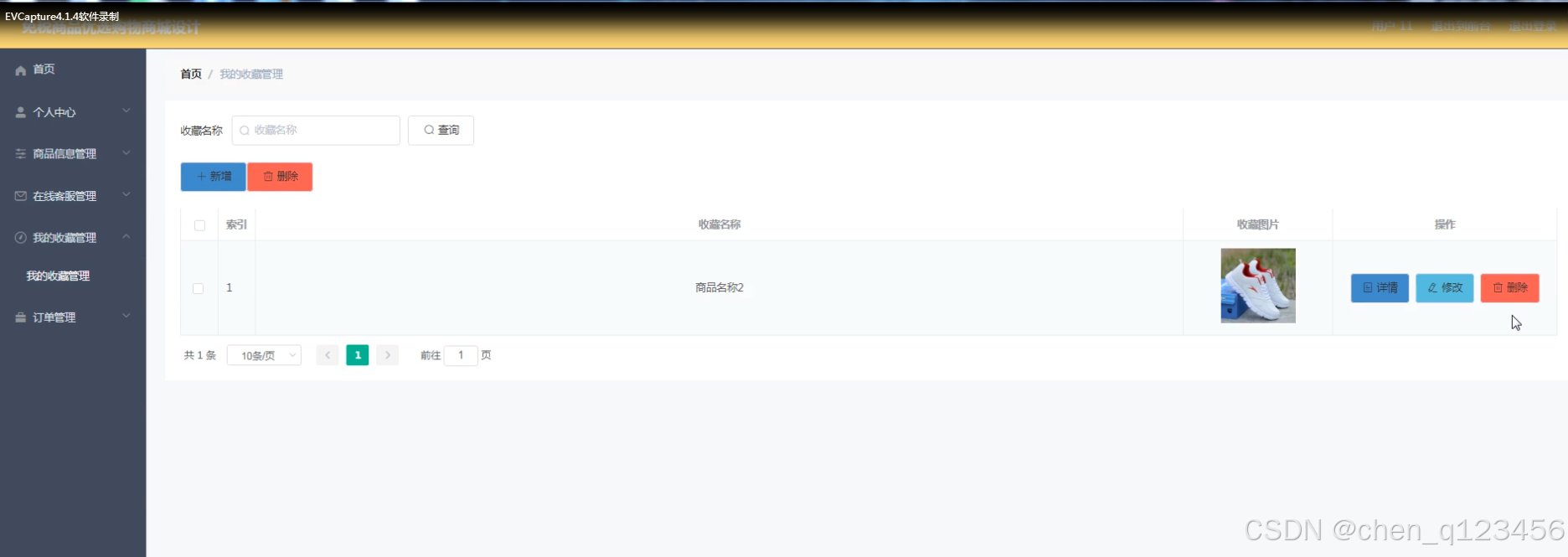Click trash icon on row 删除 button
The height and width of the screenshot is (557, 1568).
(1498, 288)
